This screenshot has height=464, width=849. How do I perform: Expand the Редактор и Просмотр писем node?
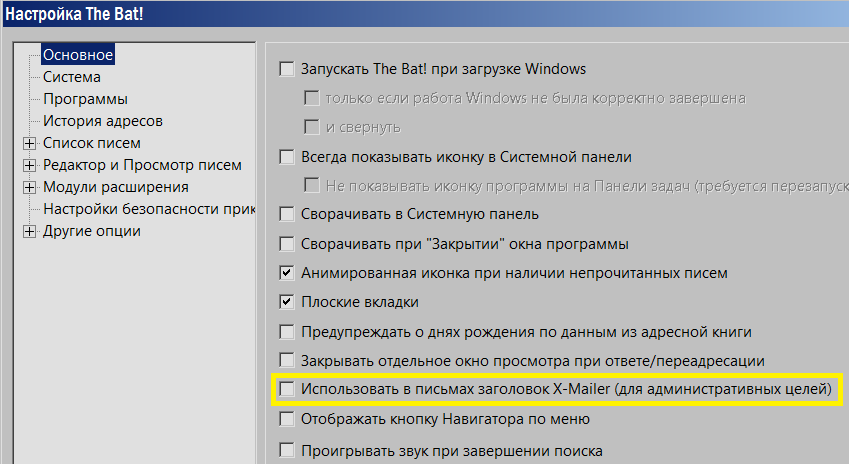click(29, 166)
